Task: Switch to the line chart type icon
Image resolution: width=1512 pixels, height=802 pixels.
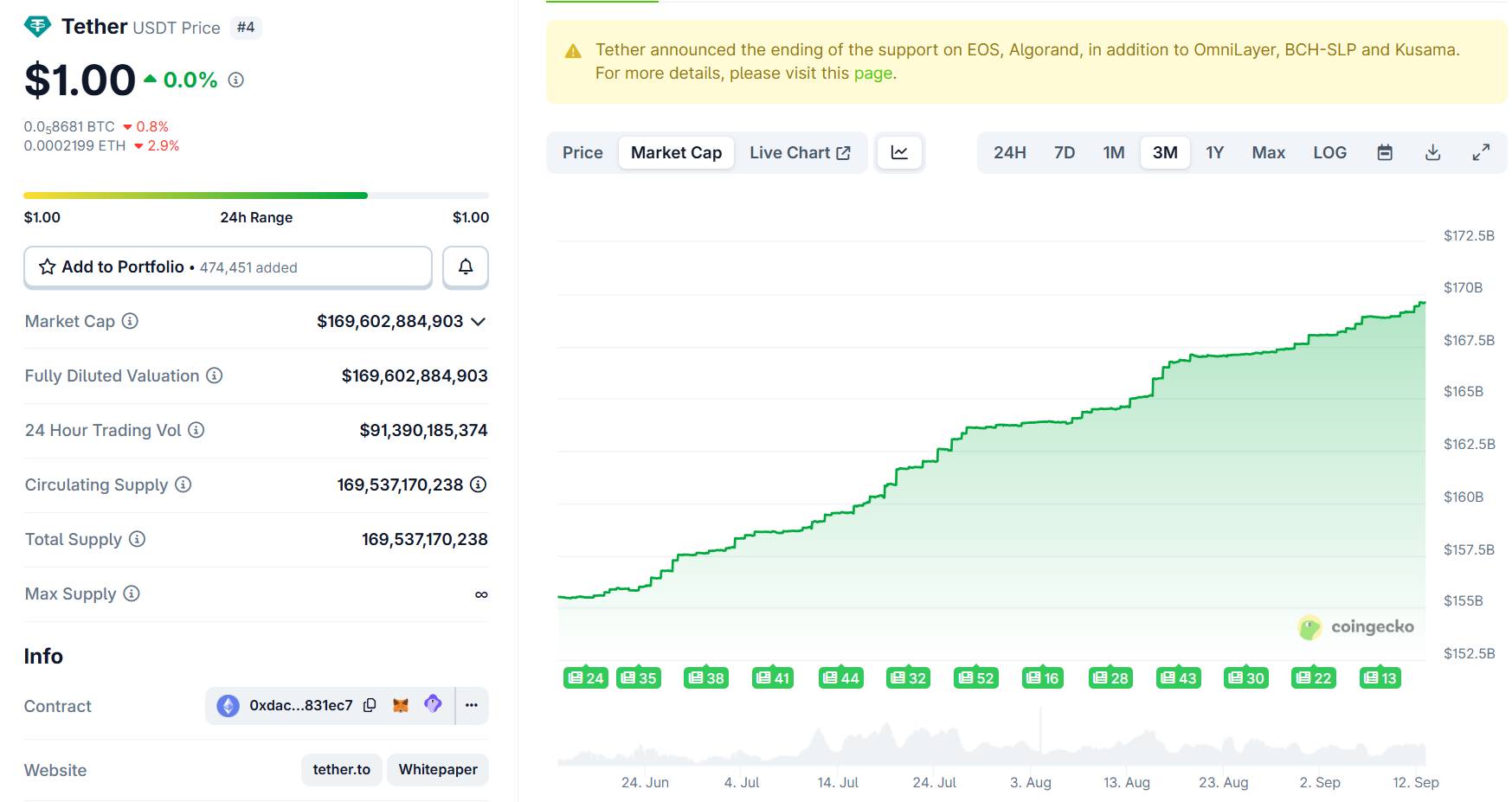Action: 900,152
